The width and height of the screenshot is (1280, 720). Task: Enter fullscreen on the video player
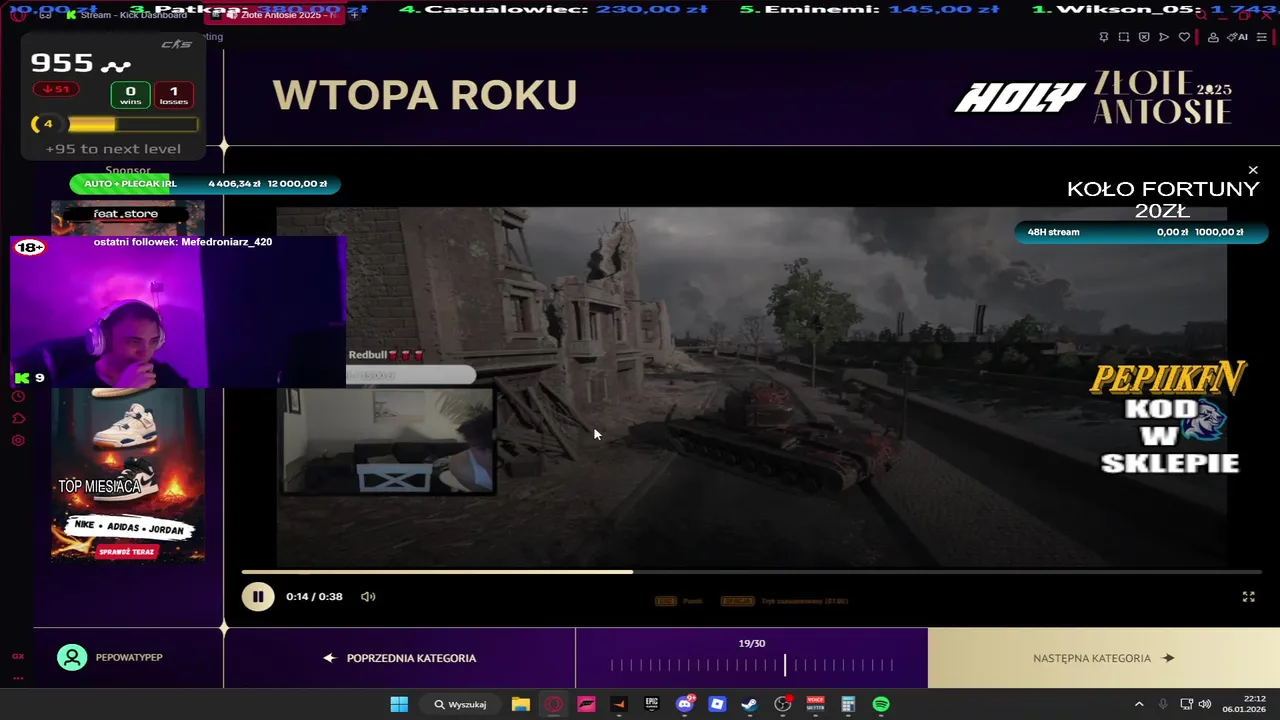point(1248,596)
